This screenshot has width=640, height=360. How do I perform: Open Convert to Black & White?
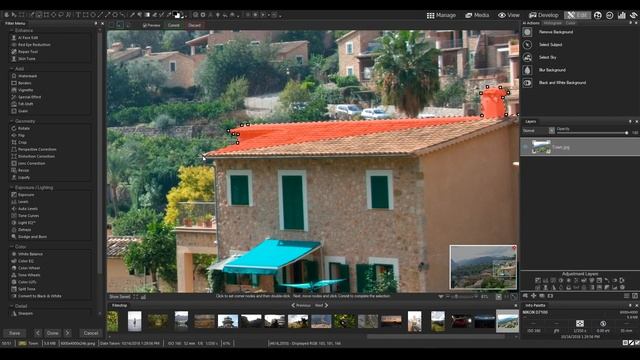(x=36, y=296)
